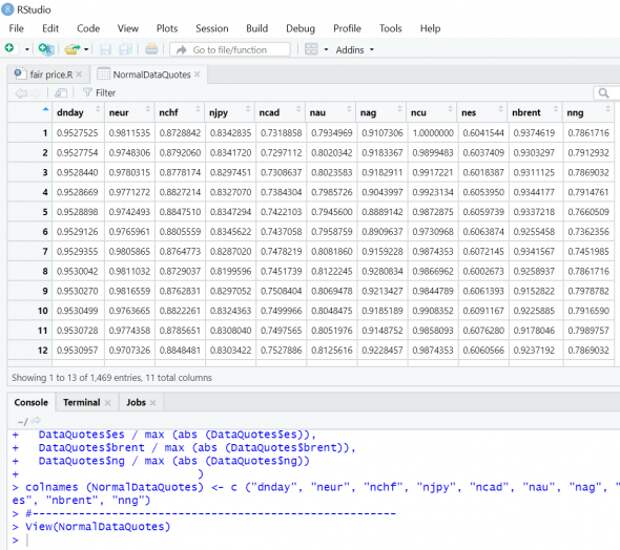Sort the table by njpy column
Image resolution: width=620 pixels, height=550 pixels.
coord(231,113)
